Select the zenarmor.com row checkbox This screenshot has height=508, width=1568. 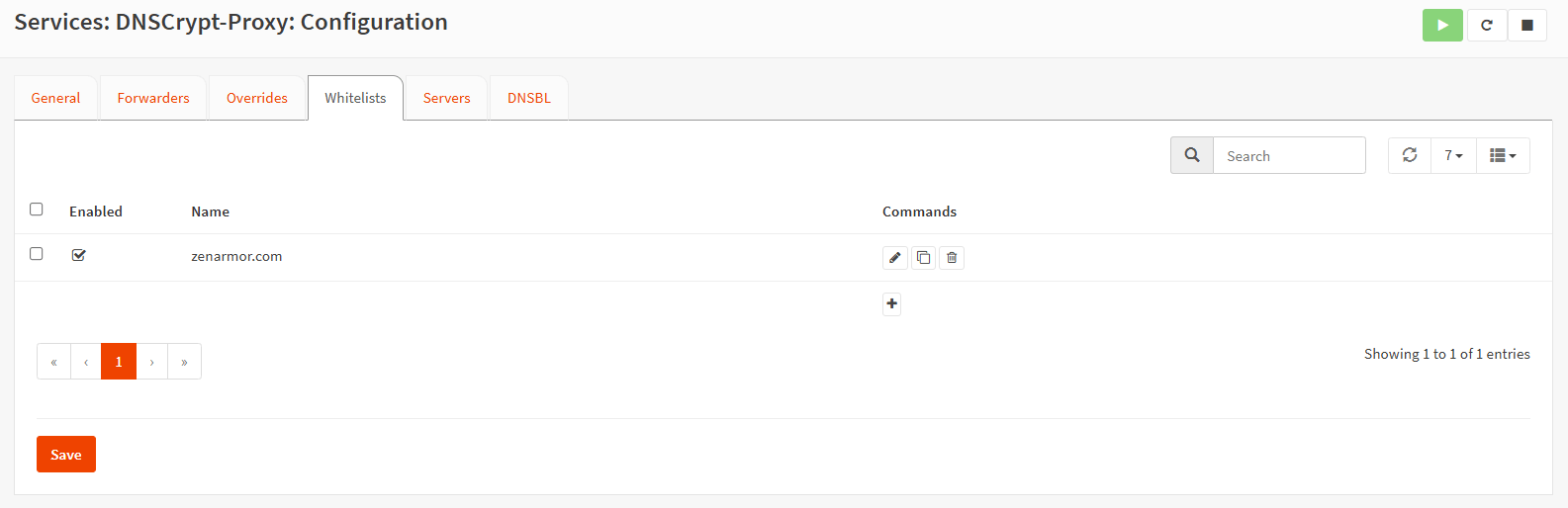point(37,254)
